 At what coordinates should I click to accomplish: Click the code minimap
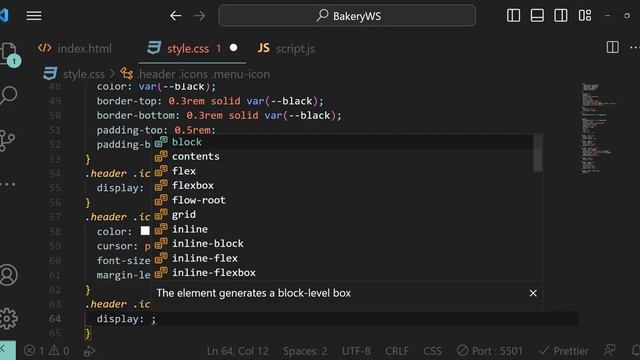599,129
